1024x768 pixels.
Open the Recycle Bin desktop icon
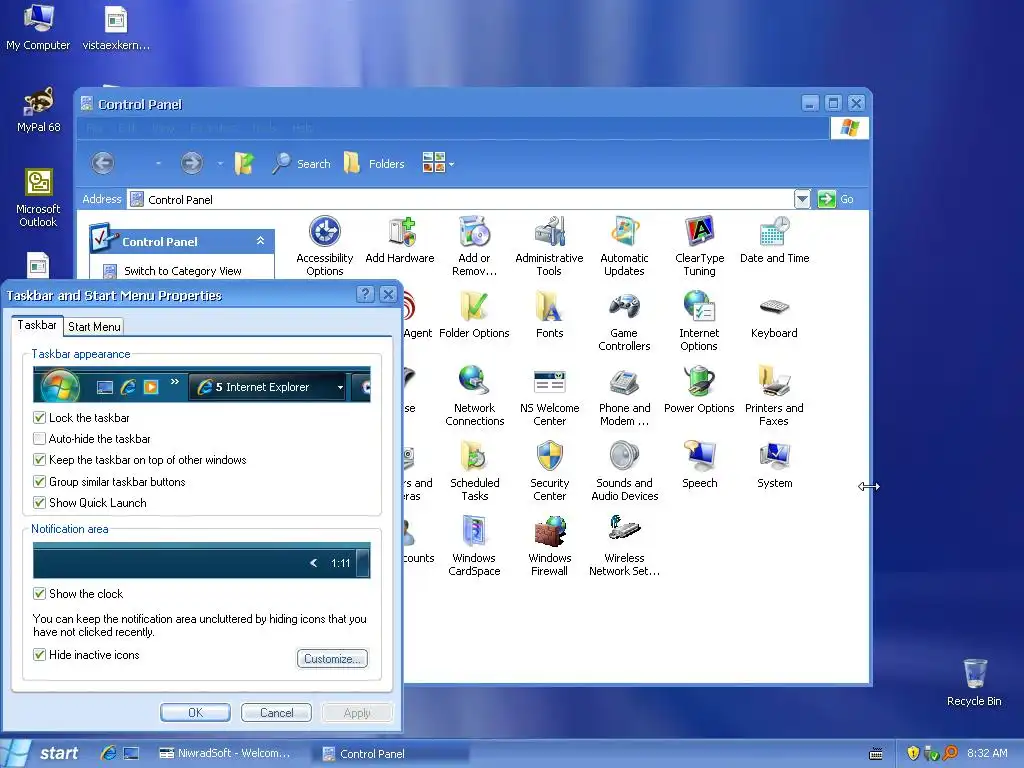[x=974, y=682]
